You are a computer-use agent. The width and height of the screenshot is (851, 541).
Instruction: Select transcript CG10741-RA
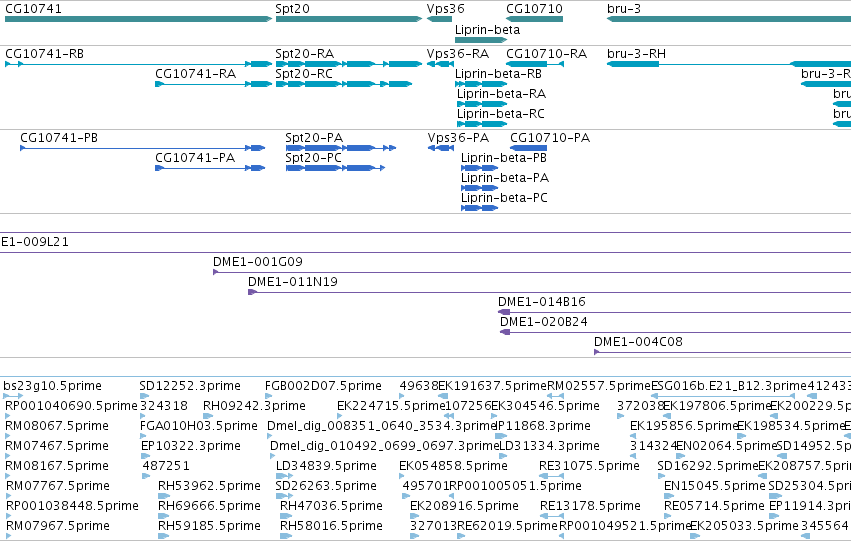(x=195, y=74)
